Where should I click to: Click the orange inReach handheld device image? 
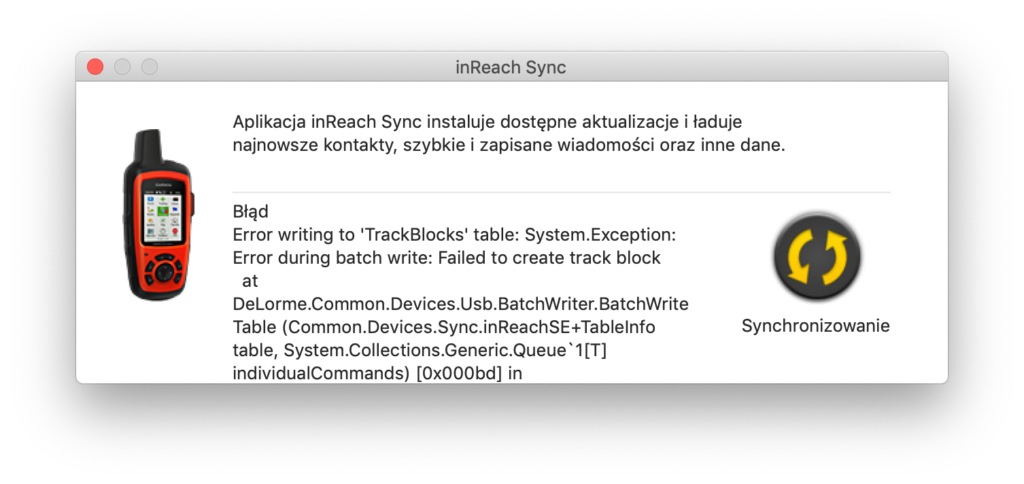click(x=159, y=214)
